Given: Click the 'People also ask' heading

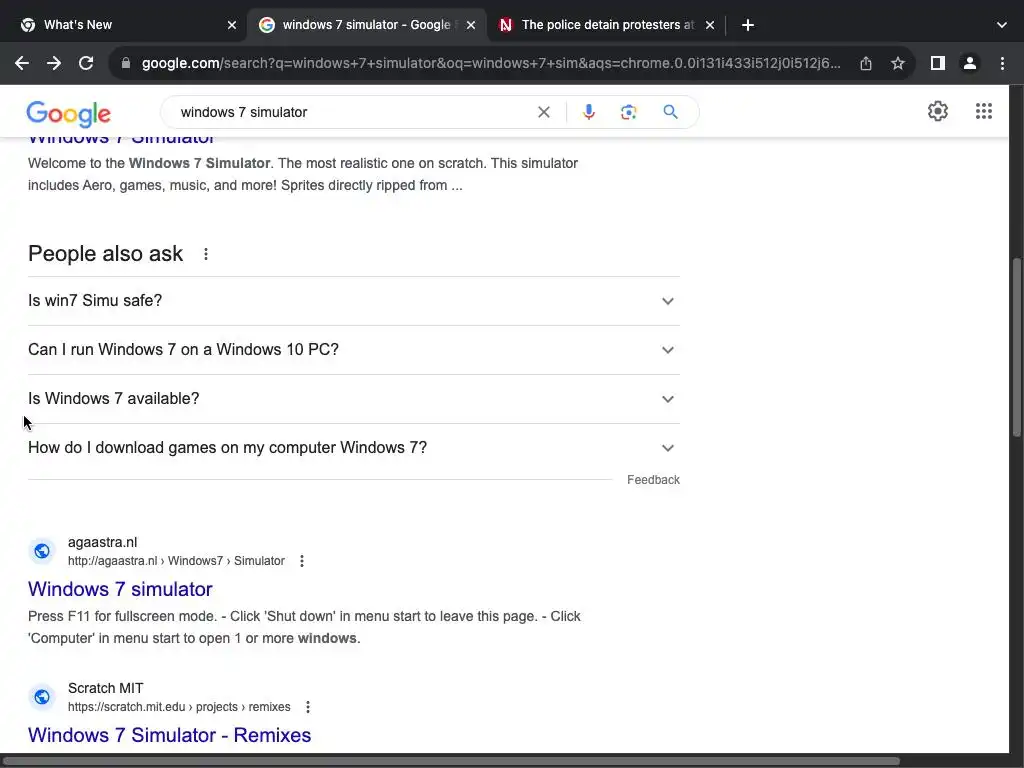Looking at the screenshot, I should click(105, 254).
